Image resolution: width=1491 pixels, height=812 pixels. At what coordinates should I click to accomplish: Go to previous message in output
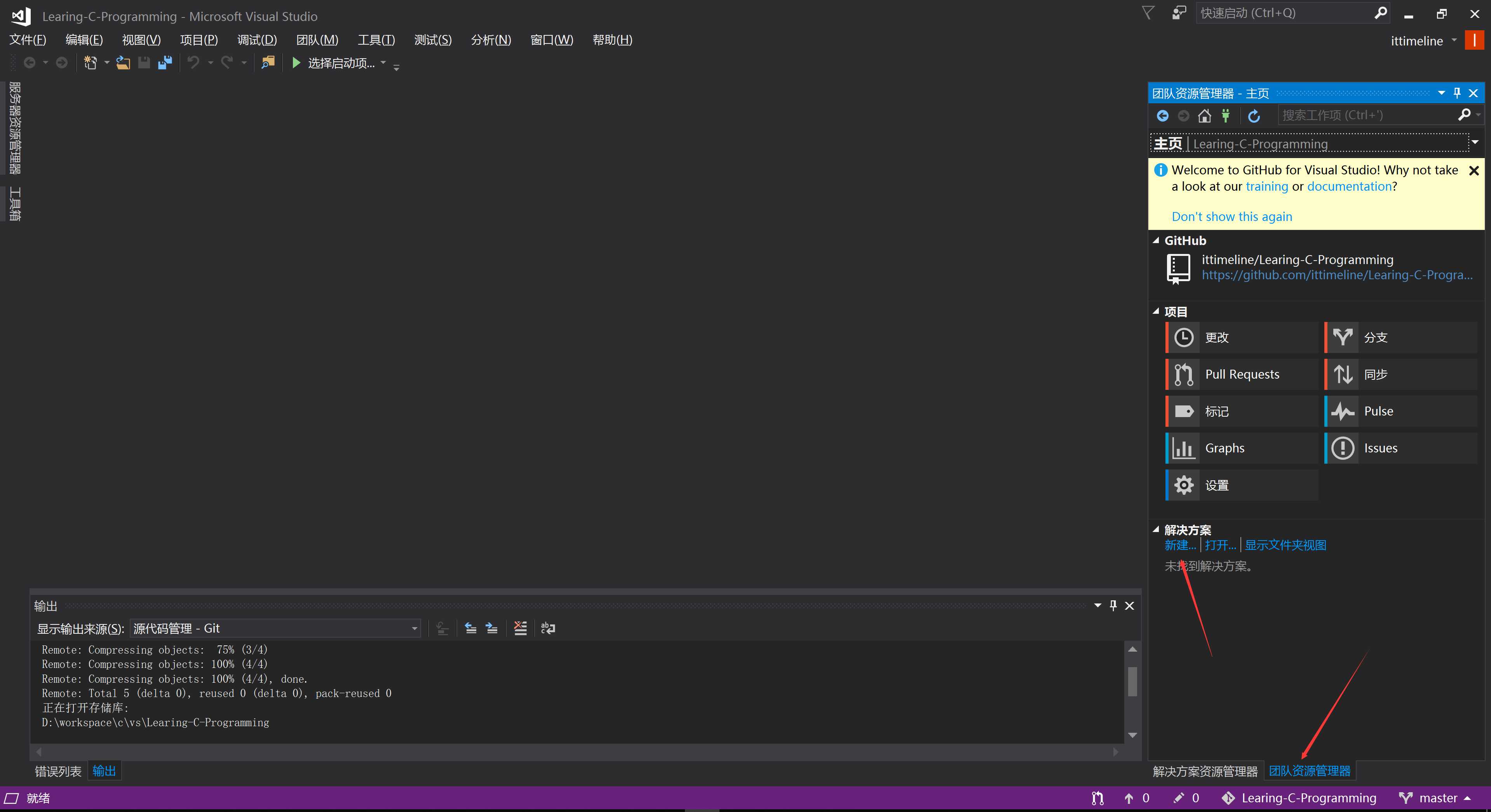(x=470, y=628)
